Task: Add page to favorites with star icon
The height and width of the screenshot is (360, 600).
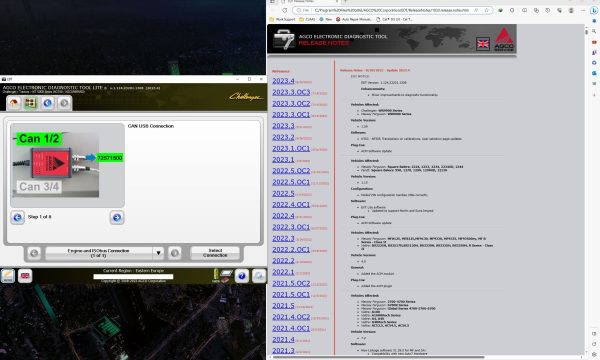Action: point(487,10)
